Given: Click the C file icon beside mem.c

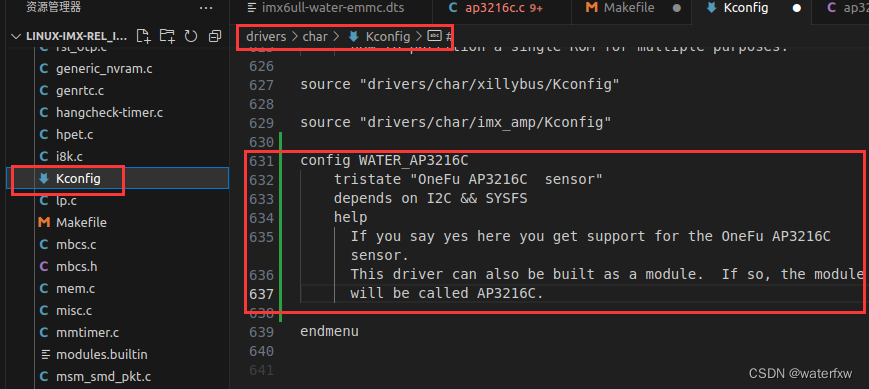Looking at the screenshot, I should 44,289.
